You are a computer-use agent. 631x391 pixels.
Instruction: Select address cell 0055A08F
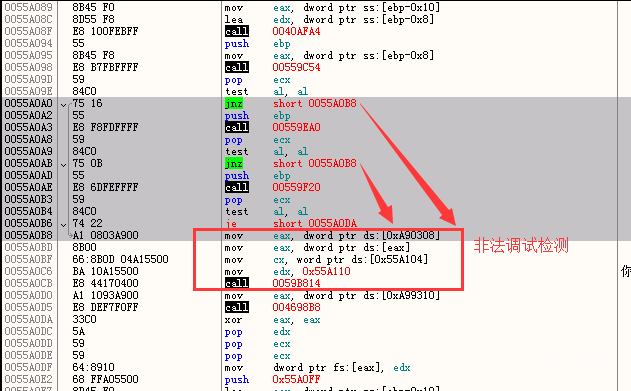(29, 31)
